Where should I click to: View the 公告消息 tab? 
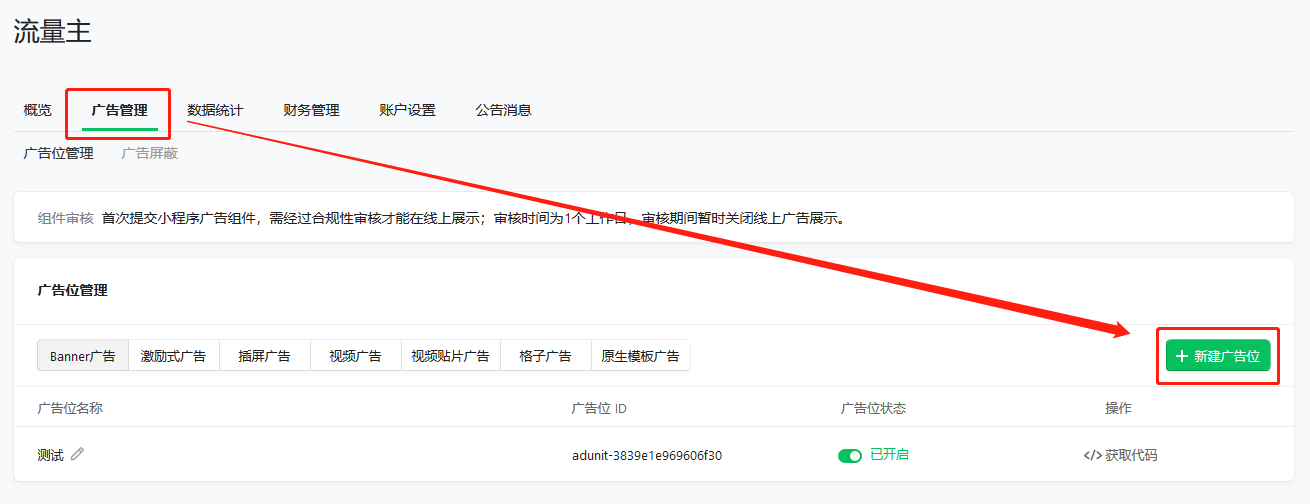(x=503, y=110)
